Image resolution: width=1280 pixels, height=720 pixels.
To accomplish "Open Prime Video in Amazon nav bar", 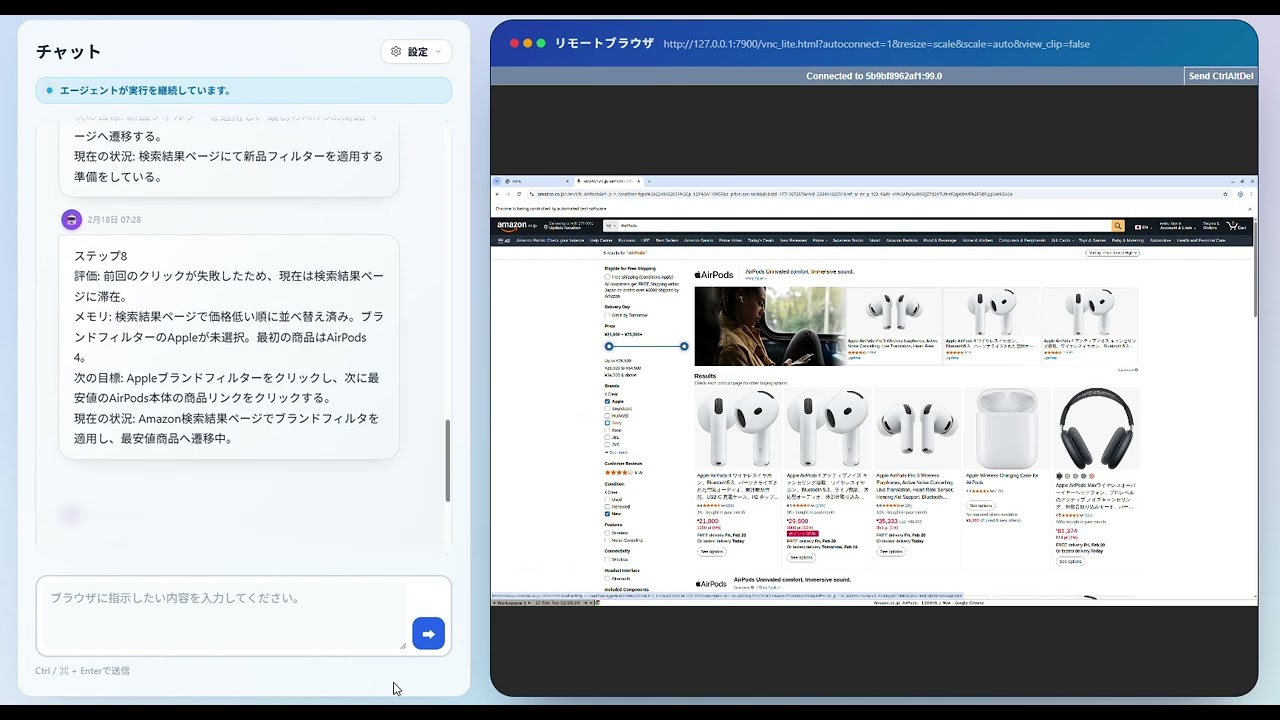I will (730, 240).
